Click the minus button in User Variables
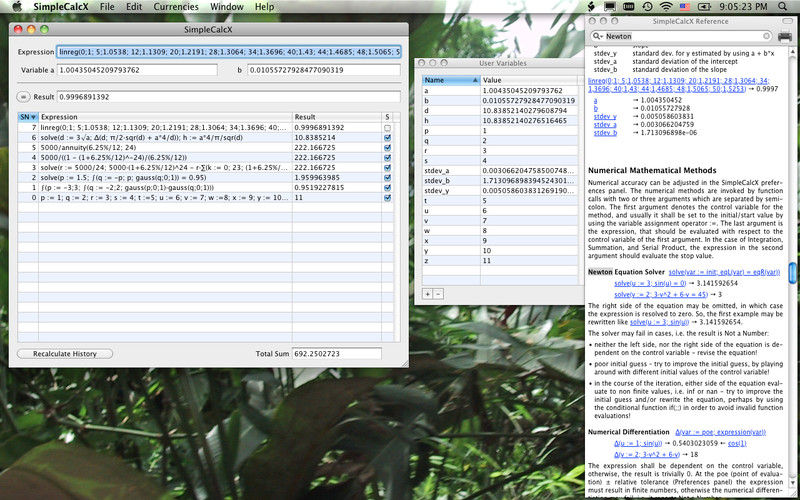This screenshot has height=500, width=800. (x=438, y=294)
